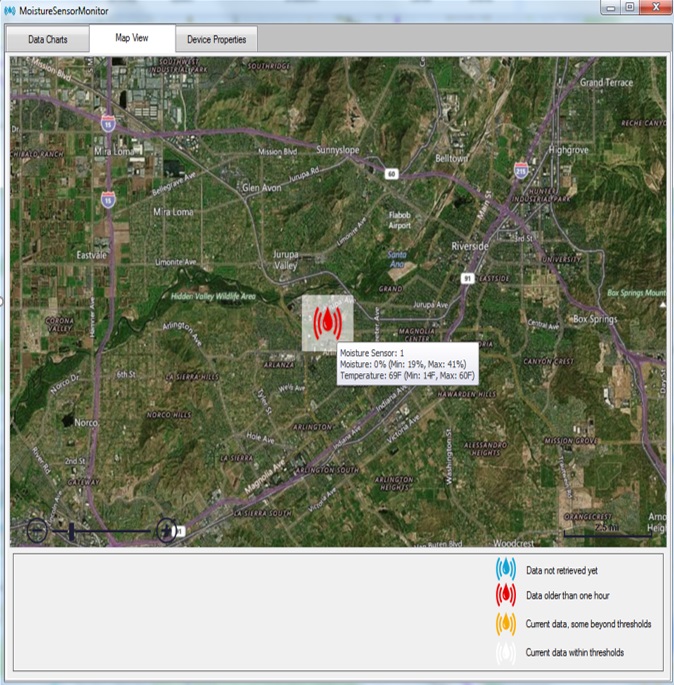Click the upper Interstate 15 shield near Mira Loma
This screenshot has height=685, width=674.
point(108,124)
